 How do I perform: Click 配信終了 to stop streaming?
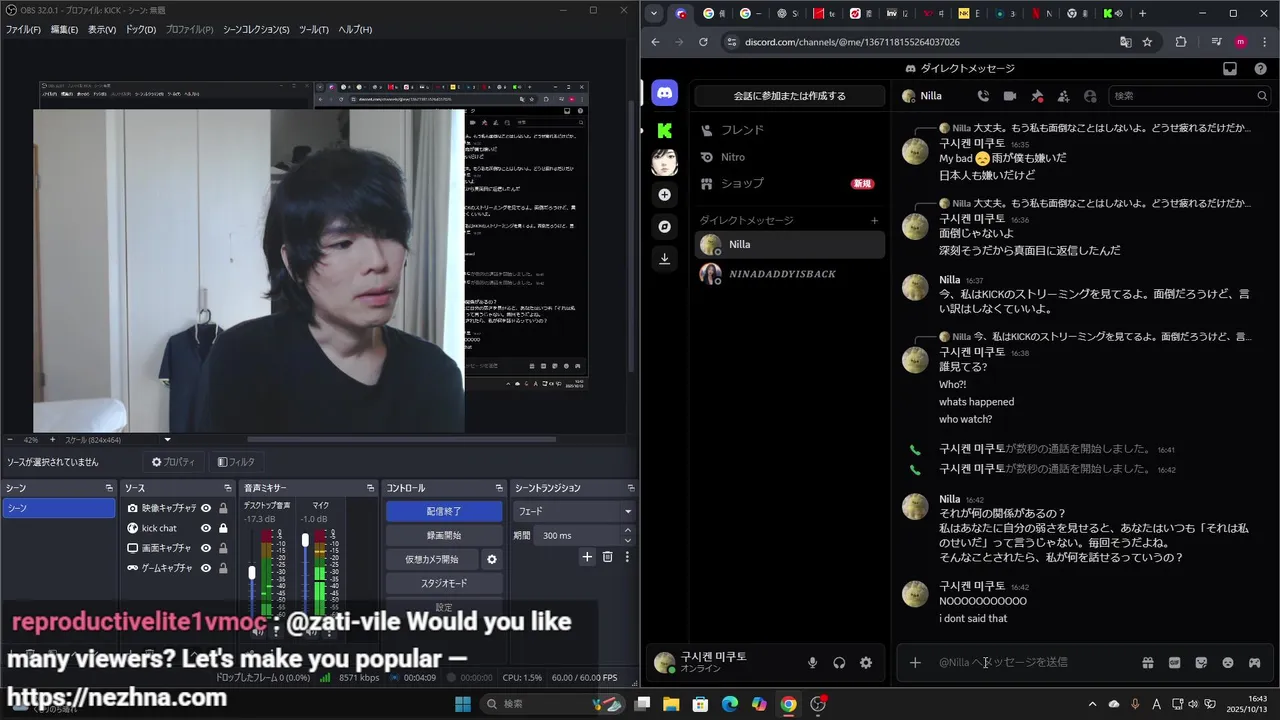click(x=444, y=511)
